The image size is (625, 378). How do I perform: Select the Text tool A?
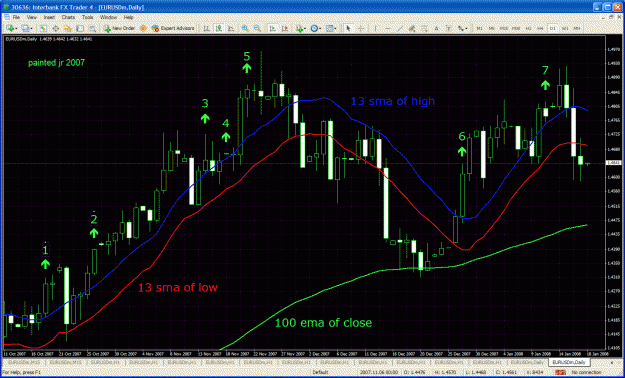coord(436,28)
